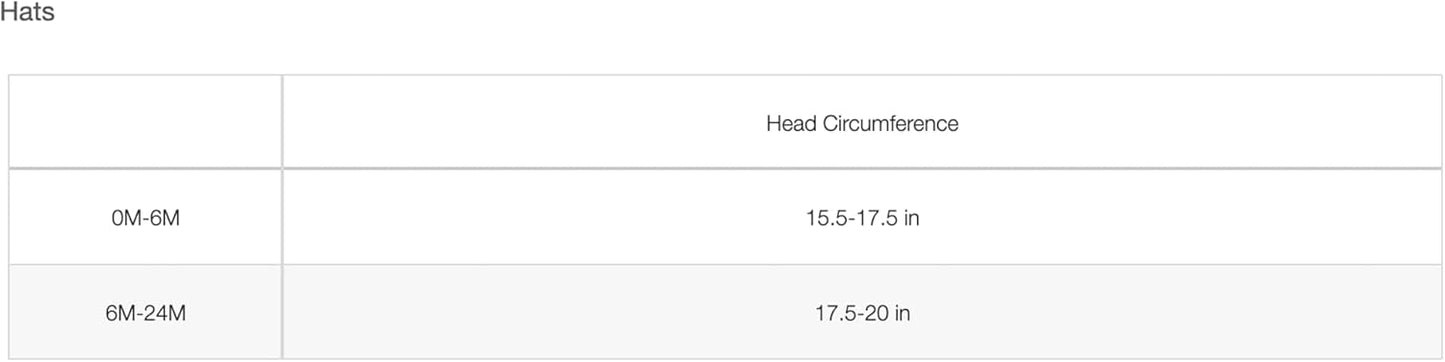
Task: Click the 15.5-17.5 in measurement cell
Action: coord(862,217)
